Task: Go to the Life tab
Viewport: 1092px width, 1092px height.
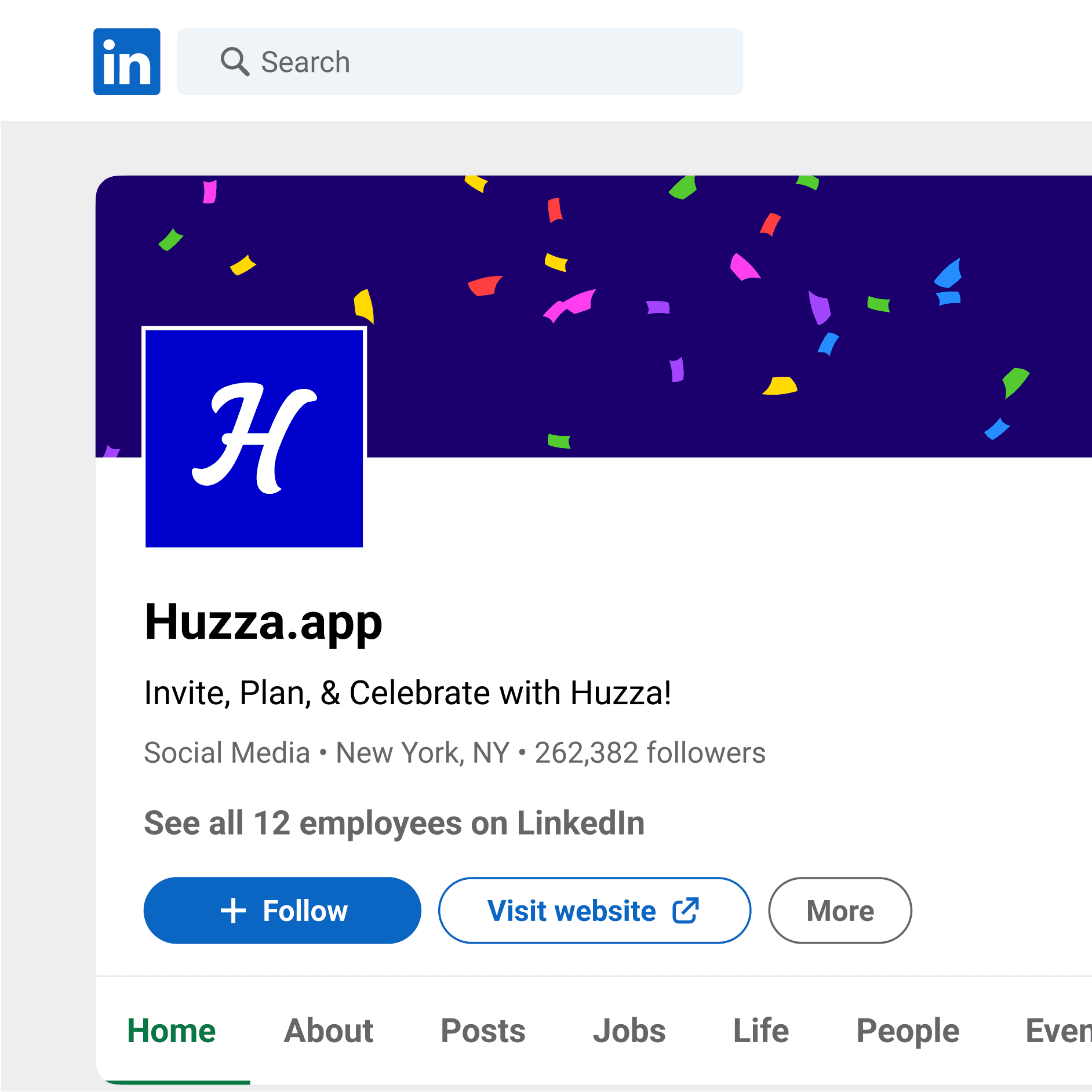Action: 761,1031
